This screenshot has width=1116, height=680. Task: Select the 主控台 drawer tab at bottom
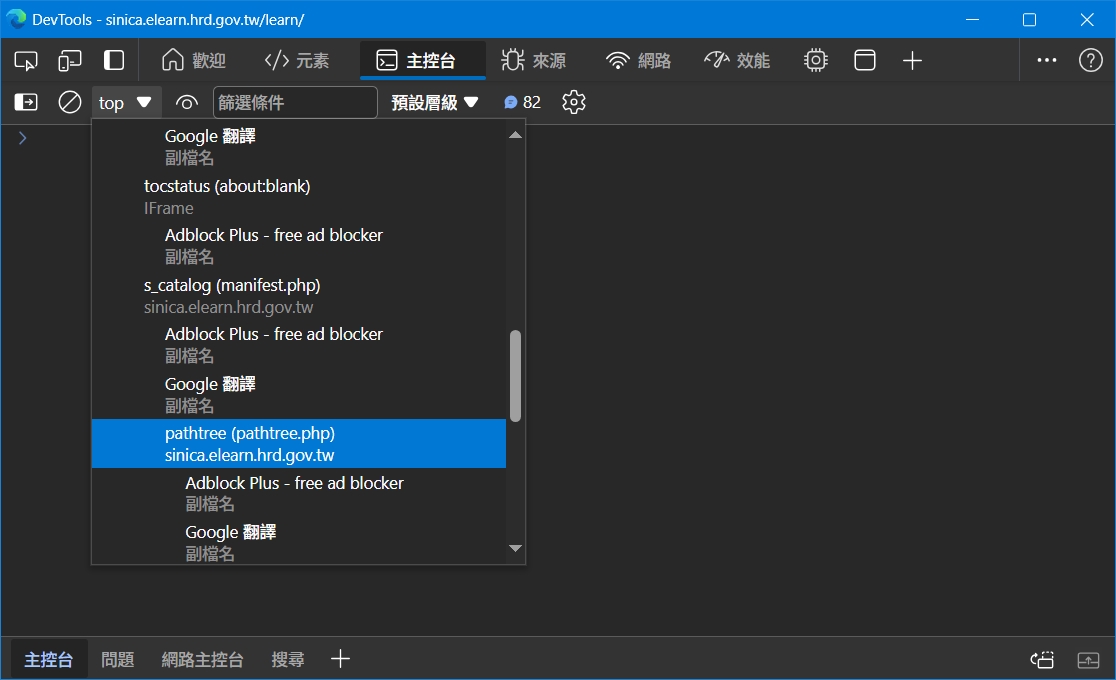(48, 659)
